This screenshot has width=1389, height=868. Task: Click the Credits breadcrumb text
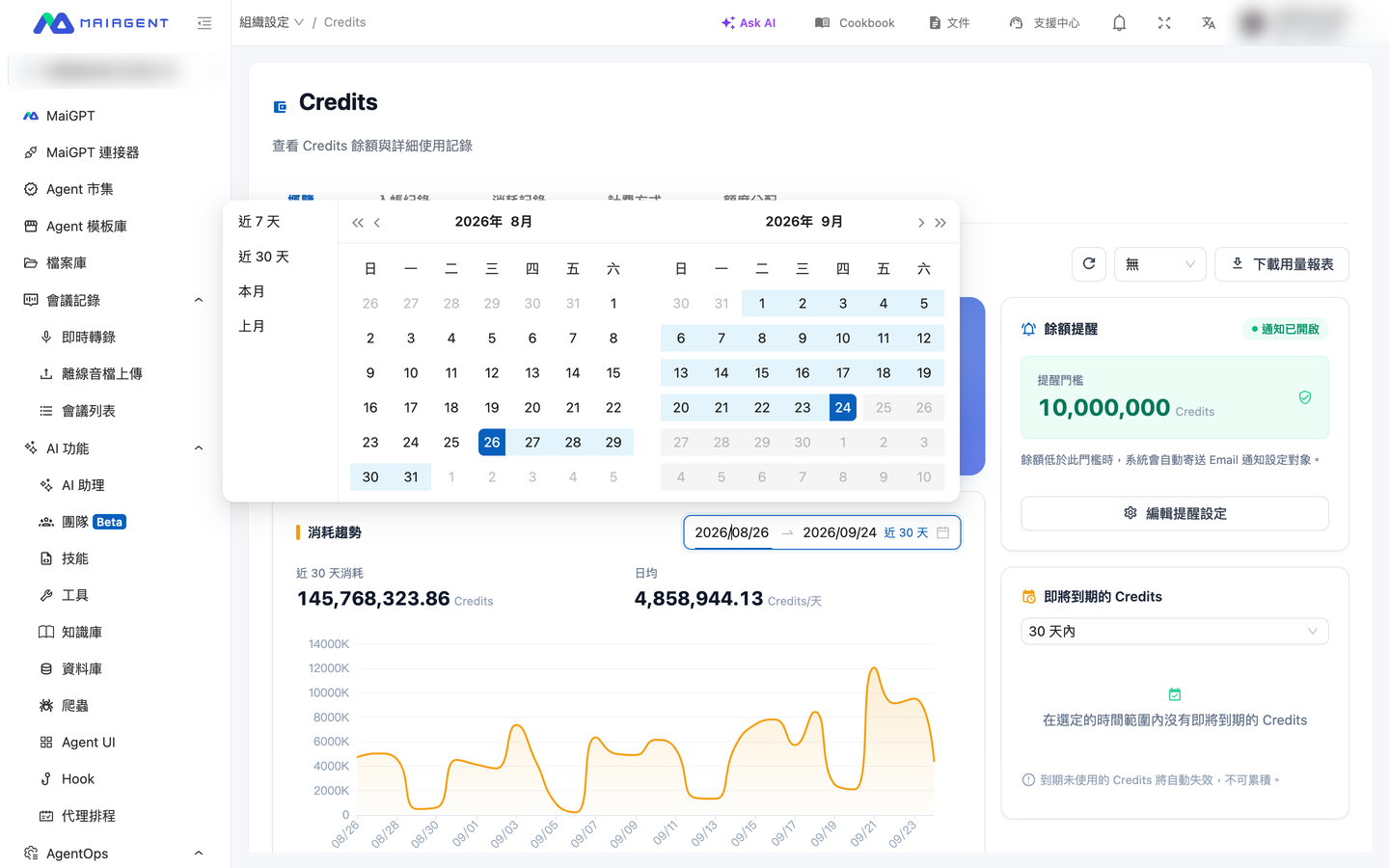pyautogui.click(x=344, y=22)
